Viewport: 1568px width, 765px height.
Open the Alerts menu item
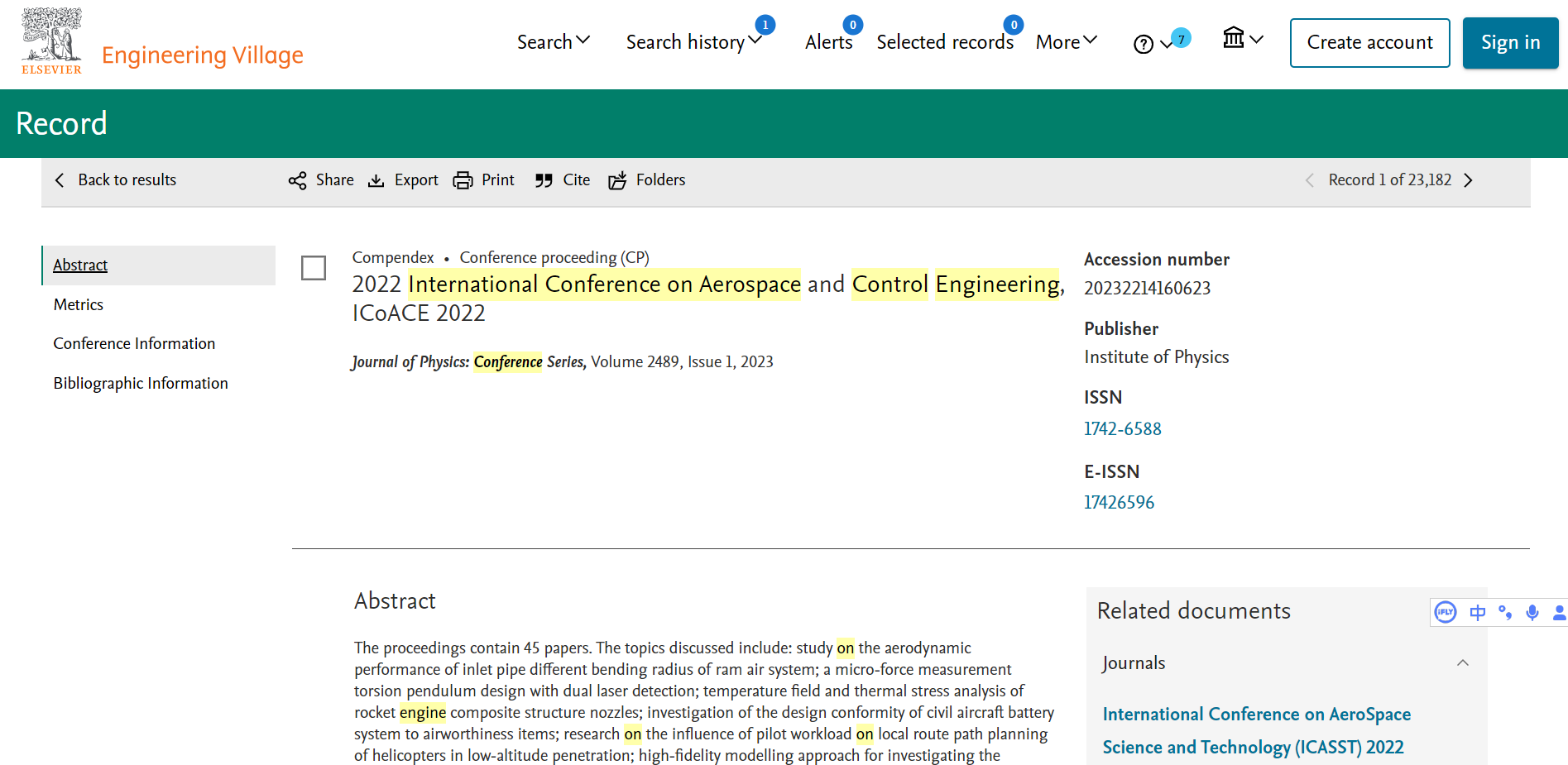click(828, 41)
